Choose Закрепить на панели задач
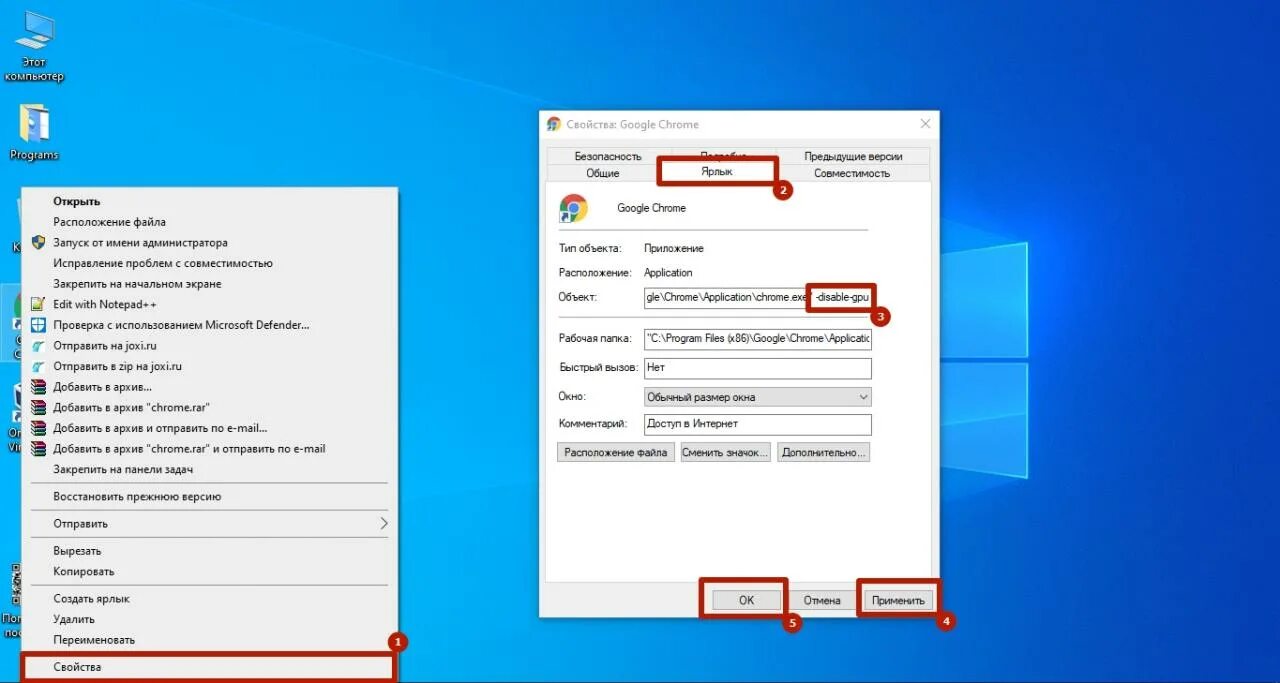Viewport: 1280px width, 683px height. coord(210,469)
